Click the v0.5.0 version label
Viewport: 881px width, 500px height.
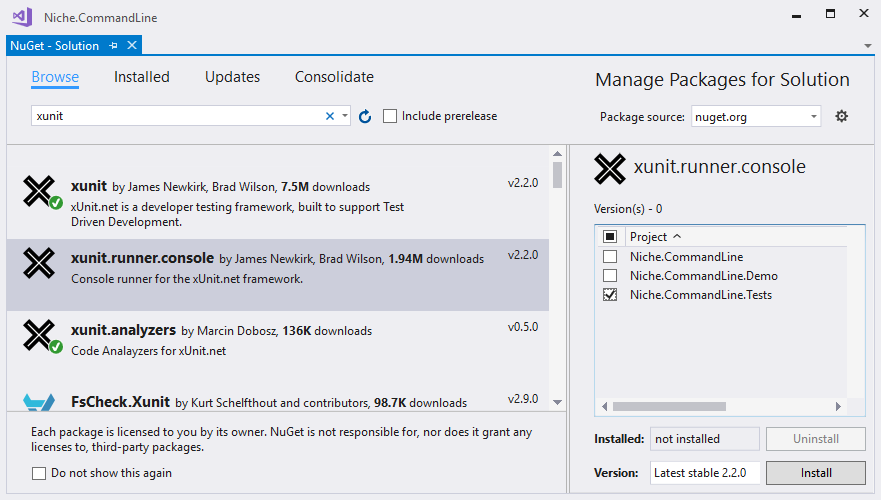[523, 327]
